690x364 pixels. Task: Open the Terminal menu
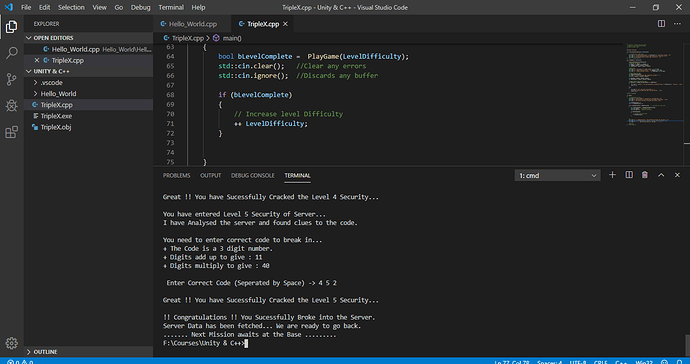point(171,7)
